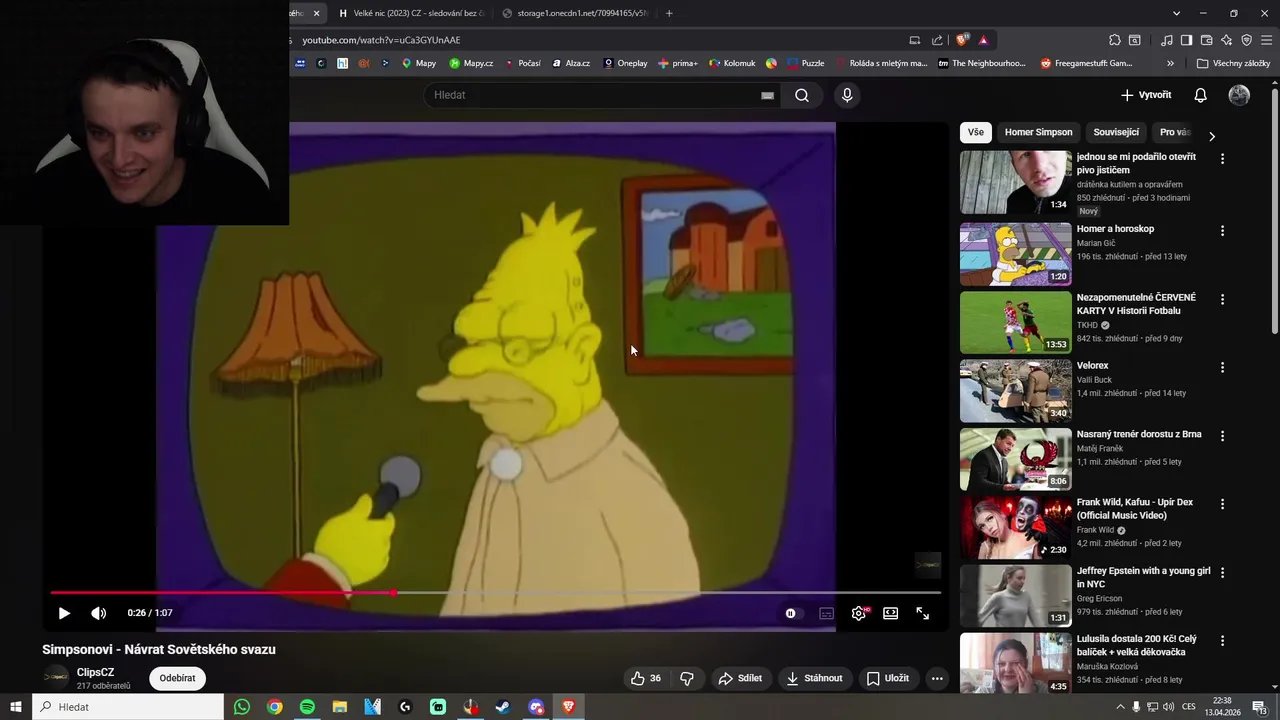1280x720 pixels.
Task: Open options menu for Homer a horoskop
Action: coord(1222,230)
